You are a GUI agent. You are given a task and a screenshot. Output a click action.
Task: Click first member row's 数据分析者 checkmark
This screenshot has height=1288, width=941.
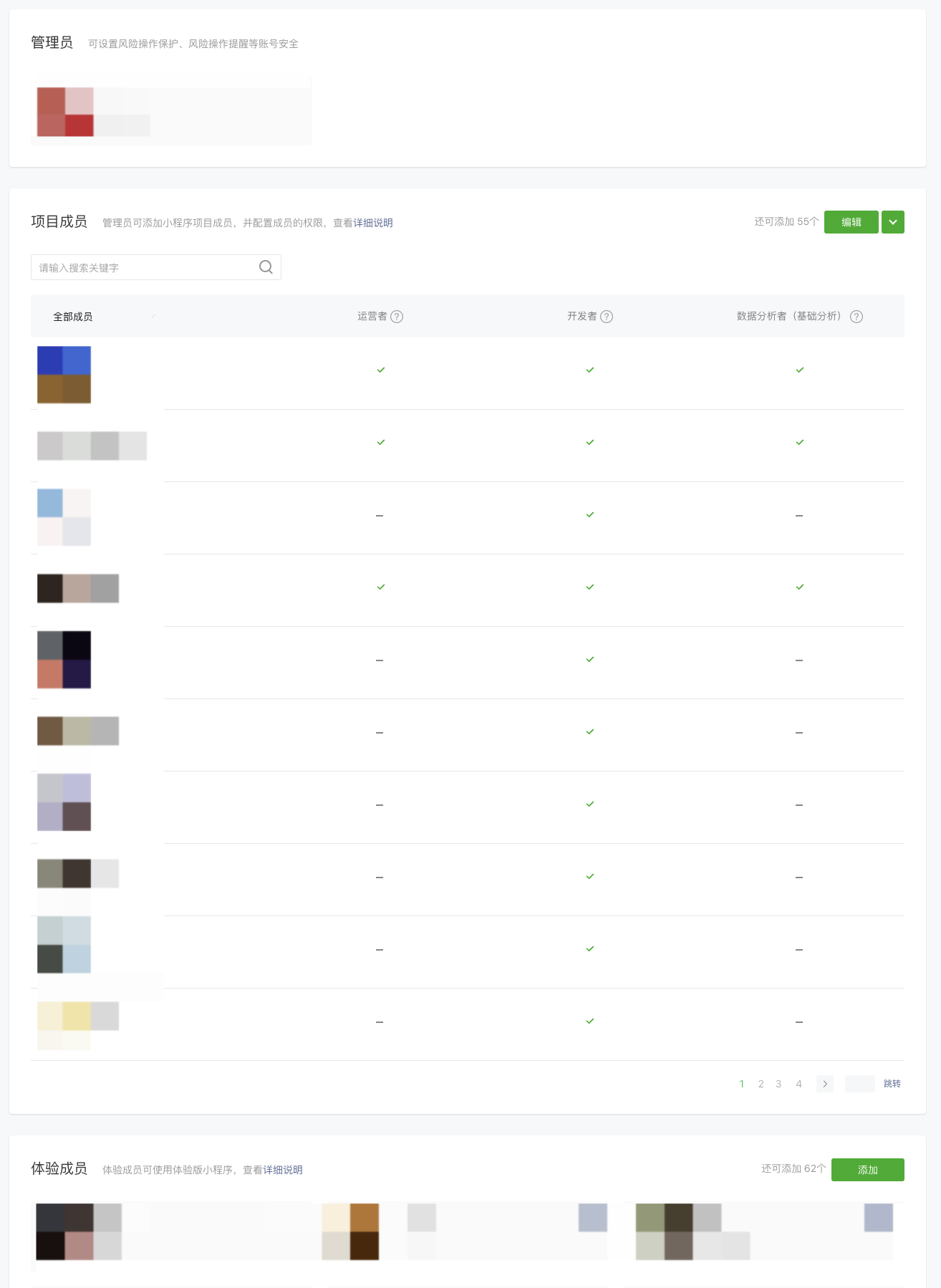point(800,370)
